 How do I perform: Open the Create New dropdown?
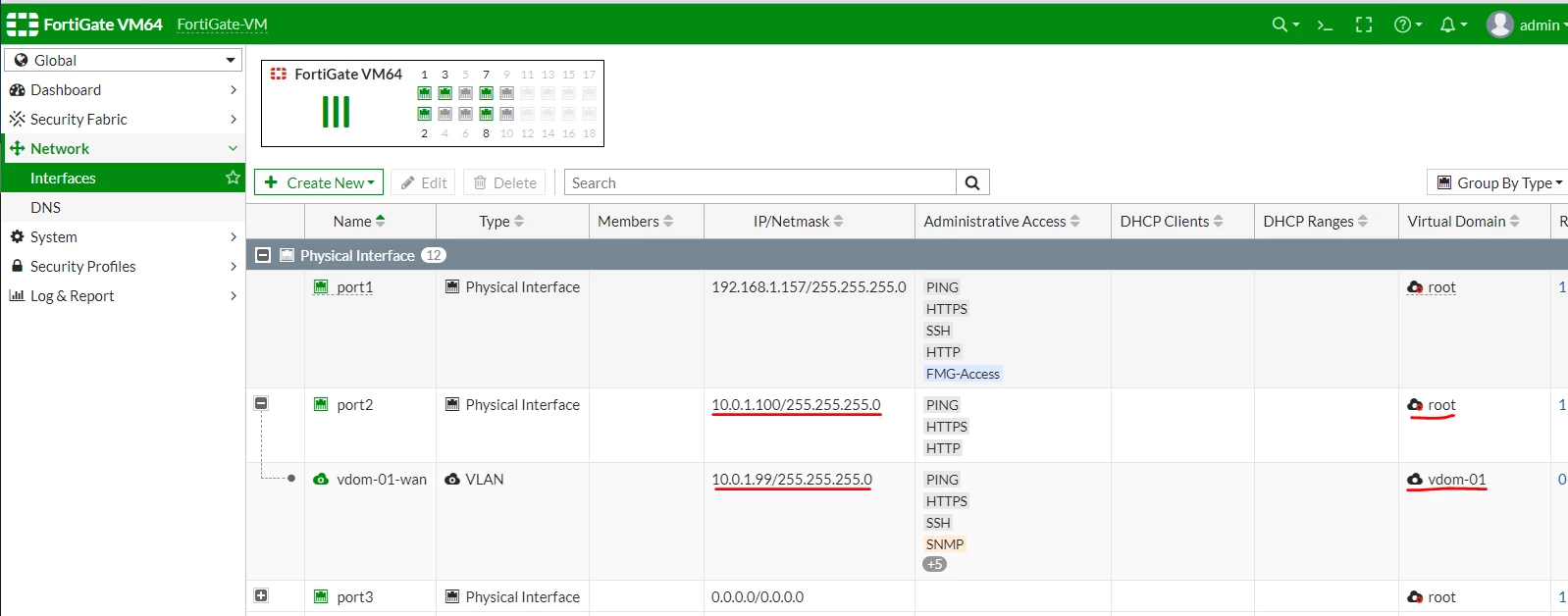click(319, 182)
